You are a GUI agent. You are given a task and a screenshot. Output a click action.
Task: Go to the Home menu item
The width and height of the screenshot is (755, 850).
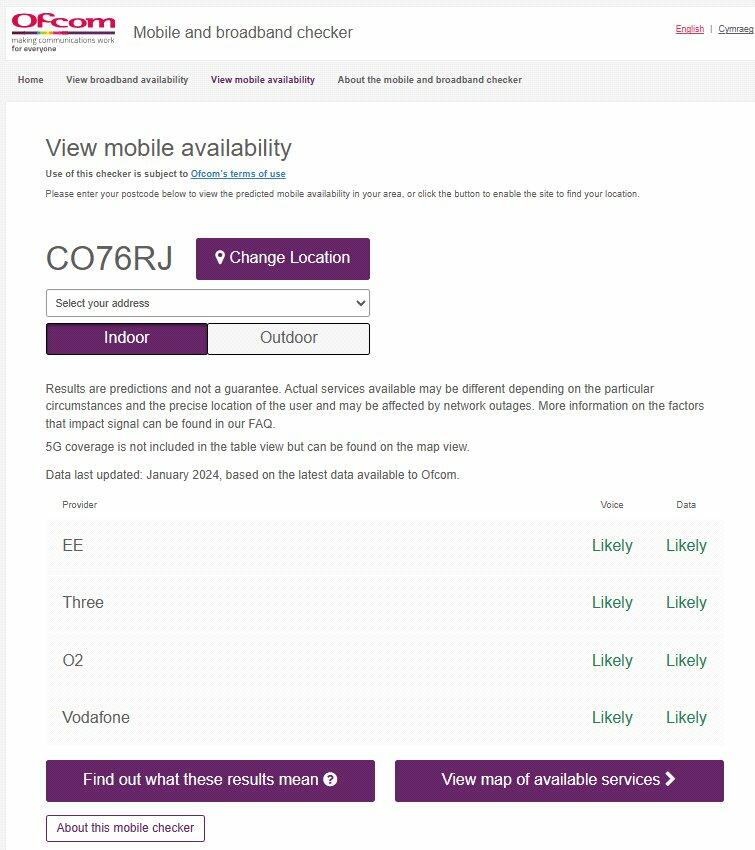pos(31,80)
